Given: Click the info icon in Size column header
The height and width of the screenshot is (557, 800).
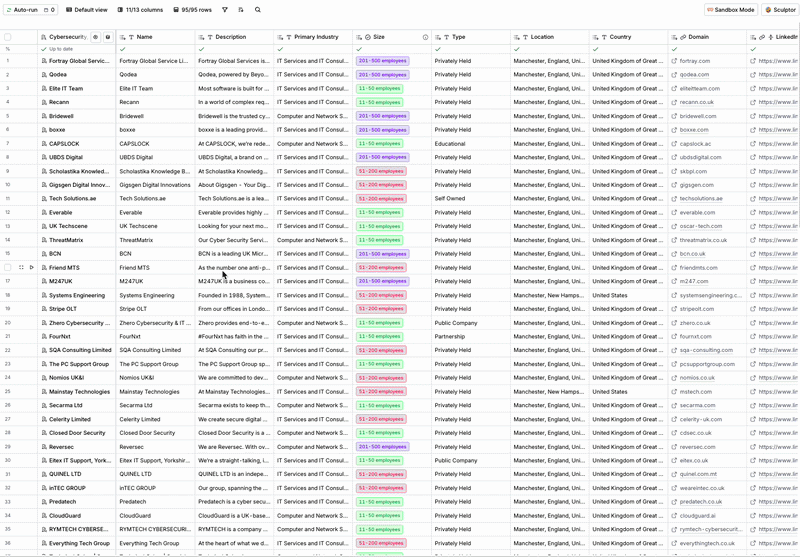Looking at the screenshot, I should coord(425,37).
